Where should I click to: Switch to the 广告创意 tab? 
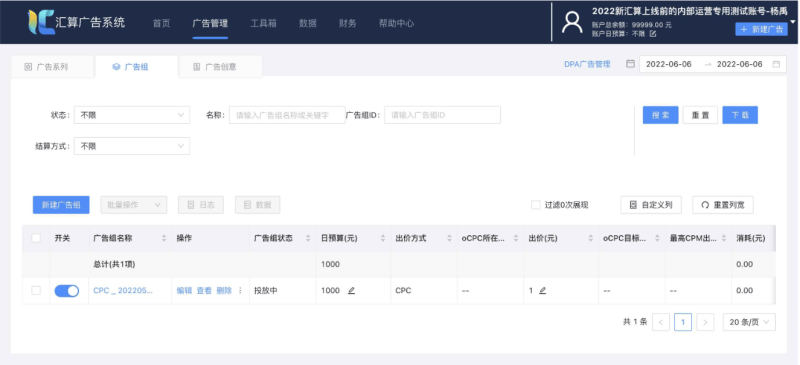coord(220,67)
